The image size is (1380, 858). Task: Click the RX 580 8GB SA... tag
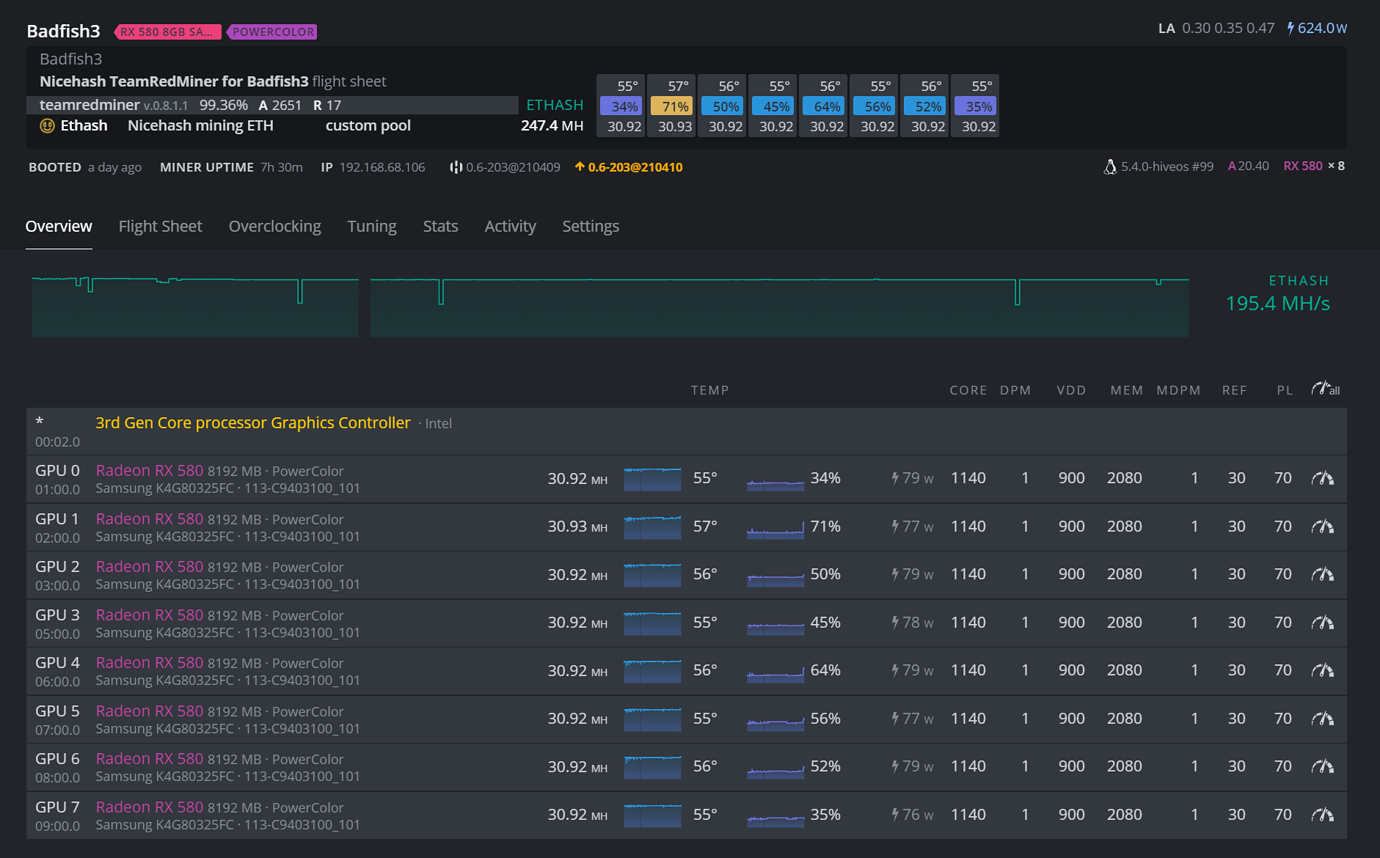click(x=168, y=32)
